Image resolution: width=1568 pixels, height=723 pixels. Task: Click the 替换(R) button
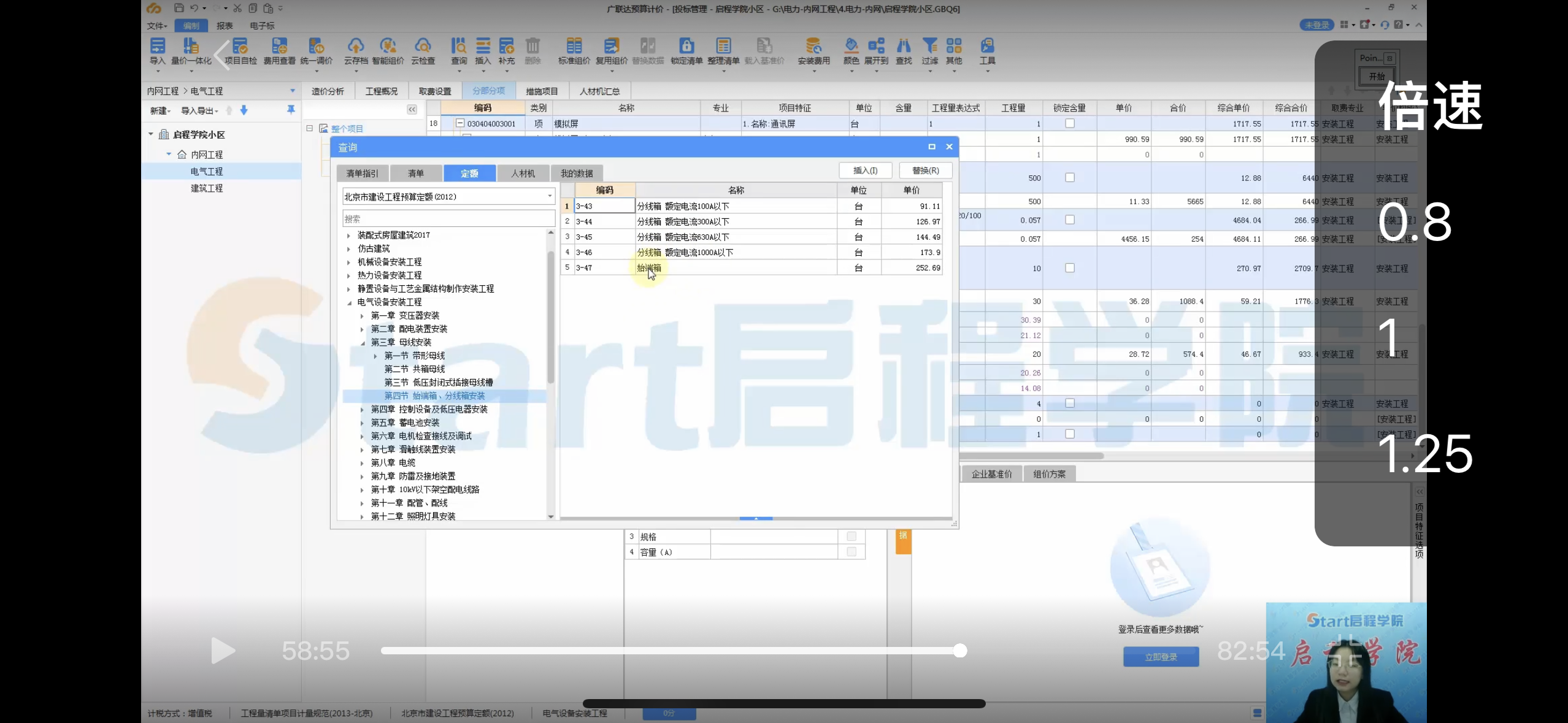925,170
